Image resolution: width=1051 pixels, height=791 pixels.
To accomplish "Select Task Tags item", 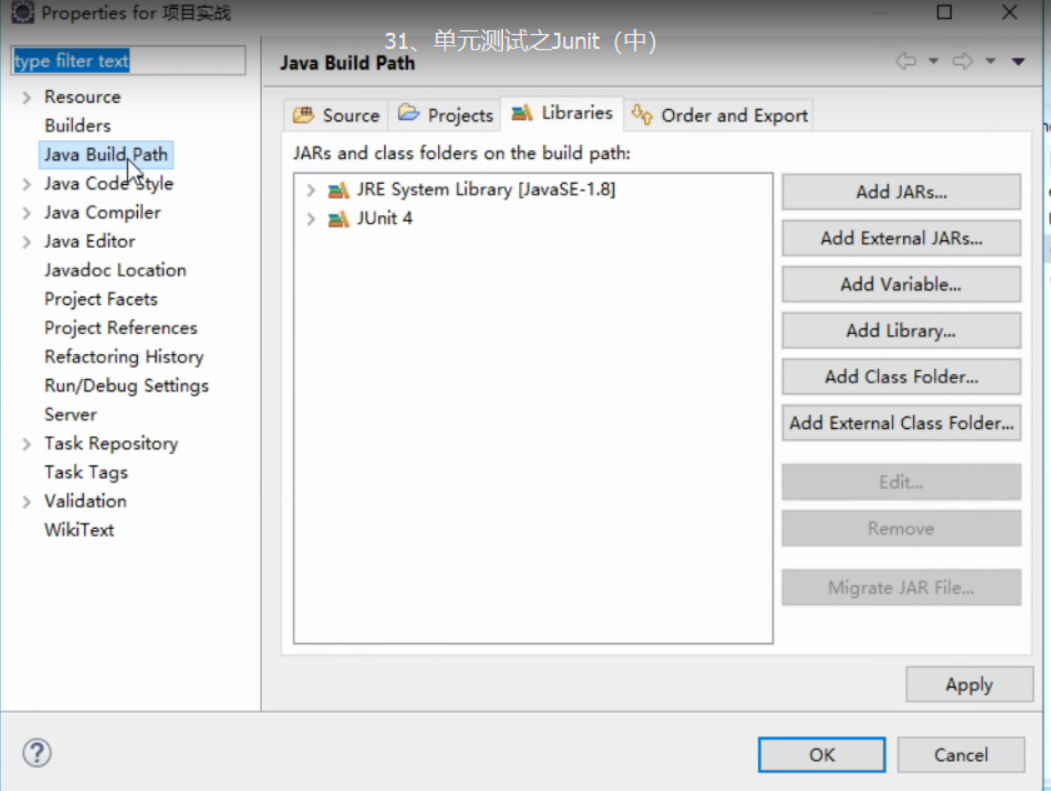I will [x=86, y=472].
